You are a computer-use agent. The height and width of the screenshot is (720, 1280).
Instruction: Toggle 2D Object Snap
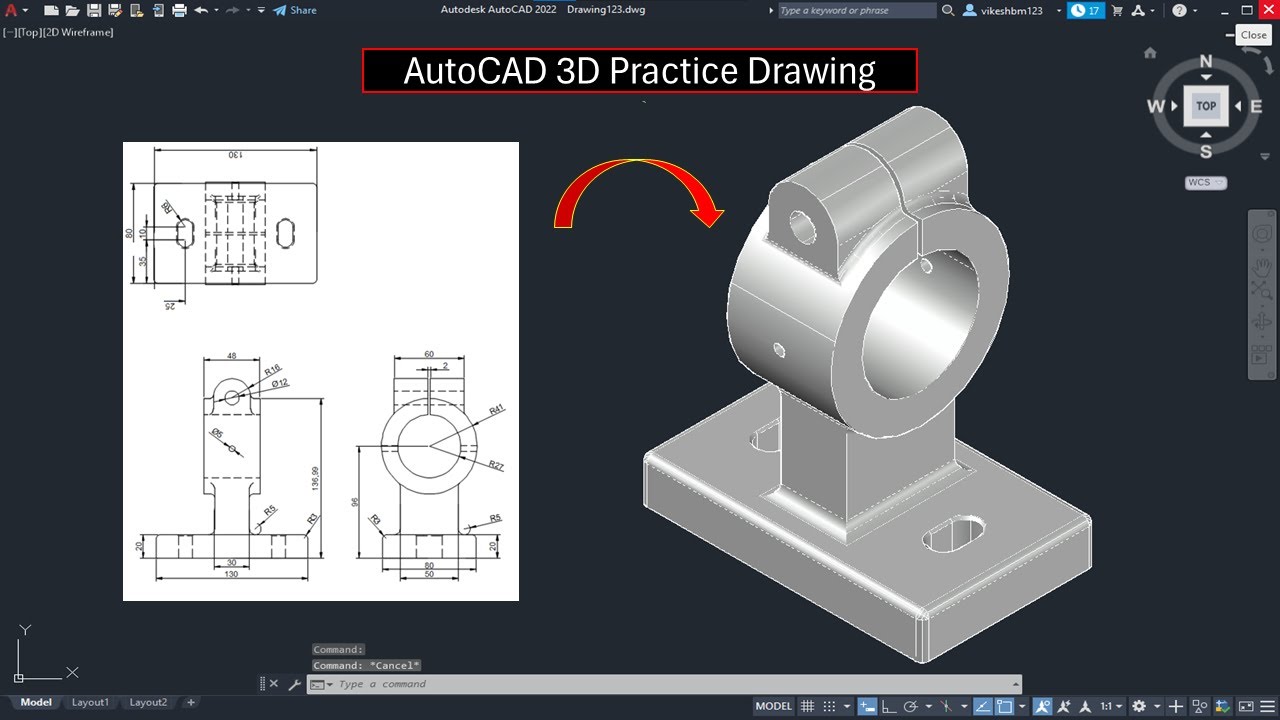click(x=1005, y=706)
